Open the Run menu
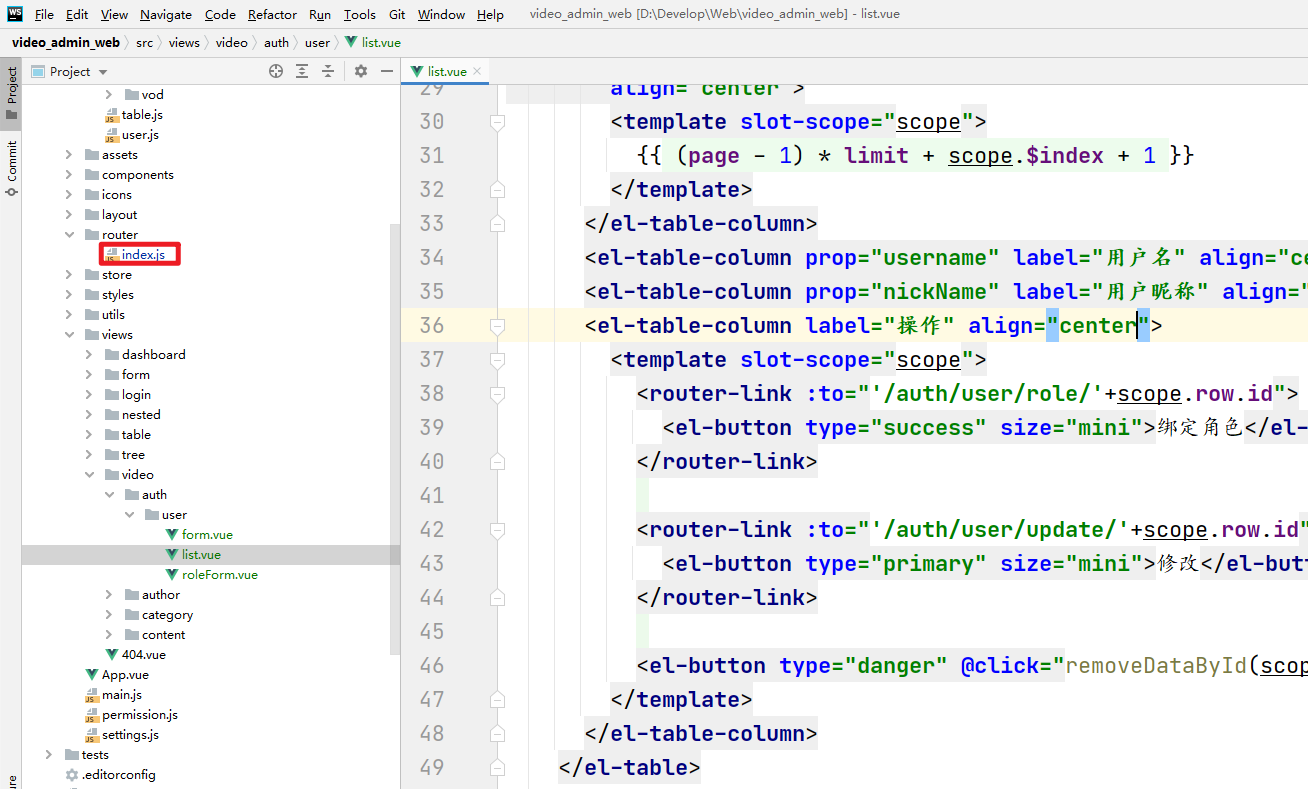1308x789 pixels. tap(320, 14)
